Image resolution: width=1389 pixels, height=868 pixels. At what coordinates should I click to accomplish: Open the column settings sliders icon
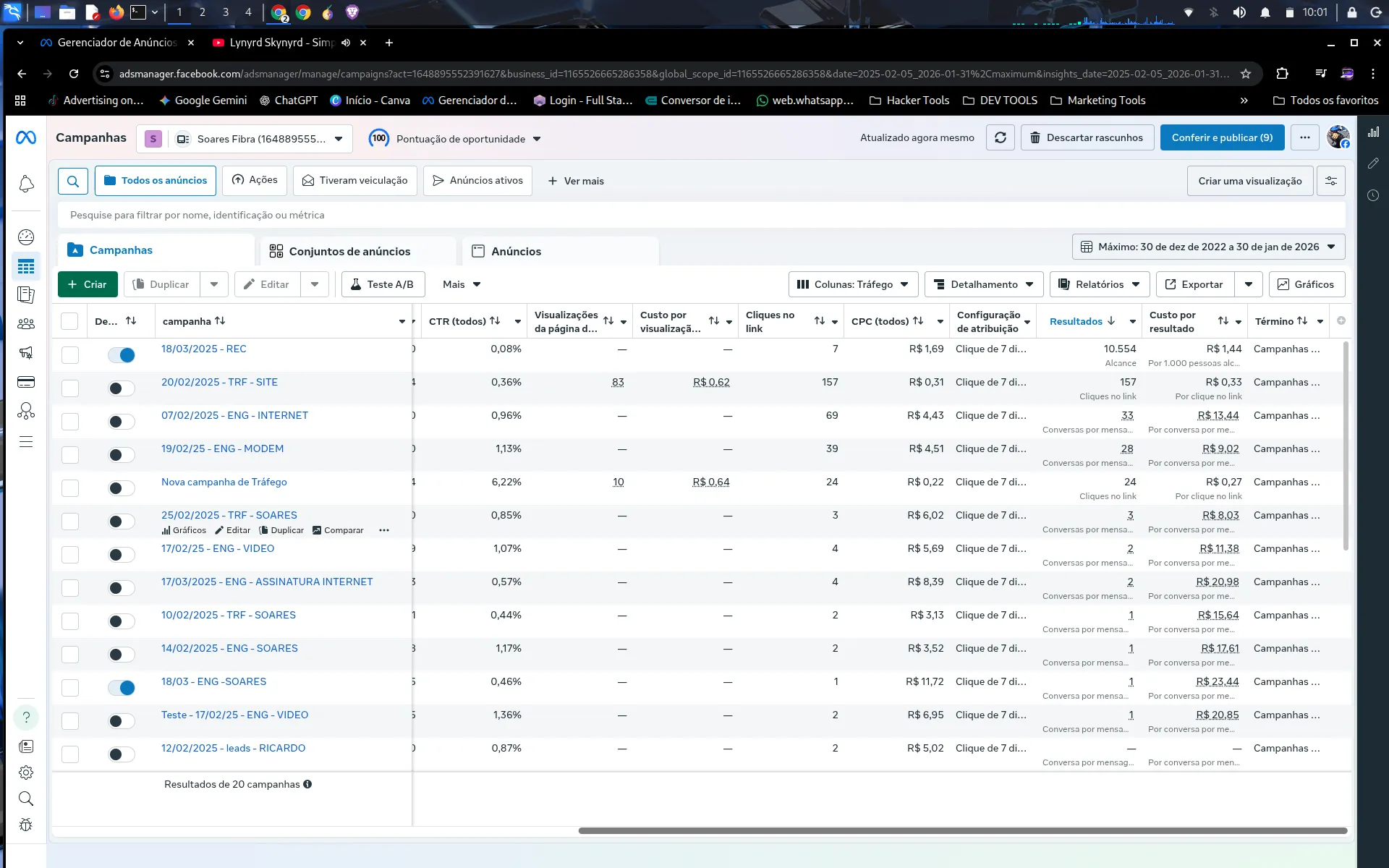click(x=1331, y=181)
